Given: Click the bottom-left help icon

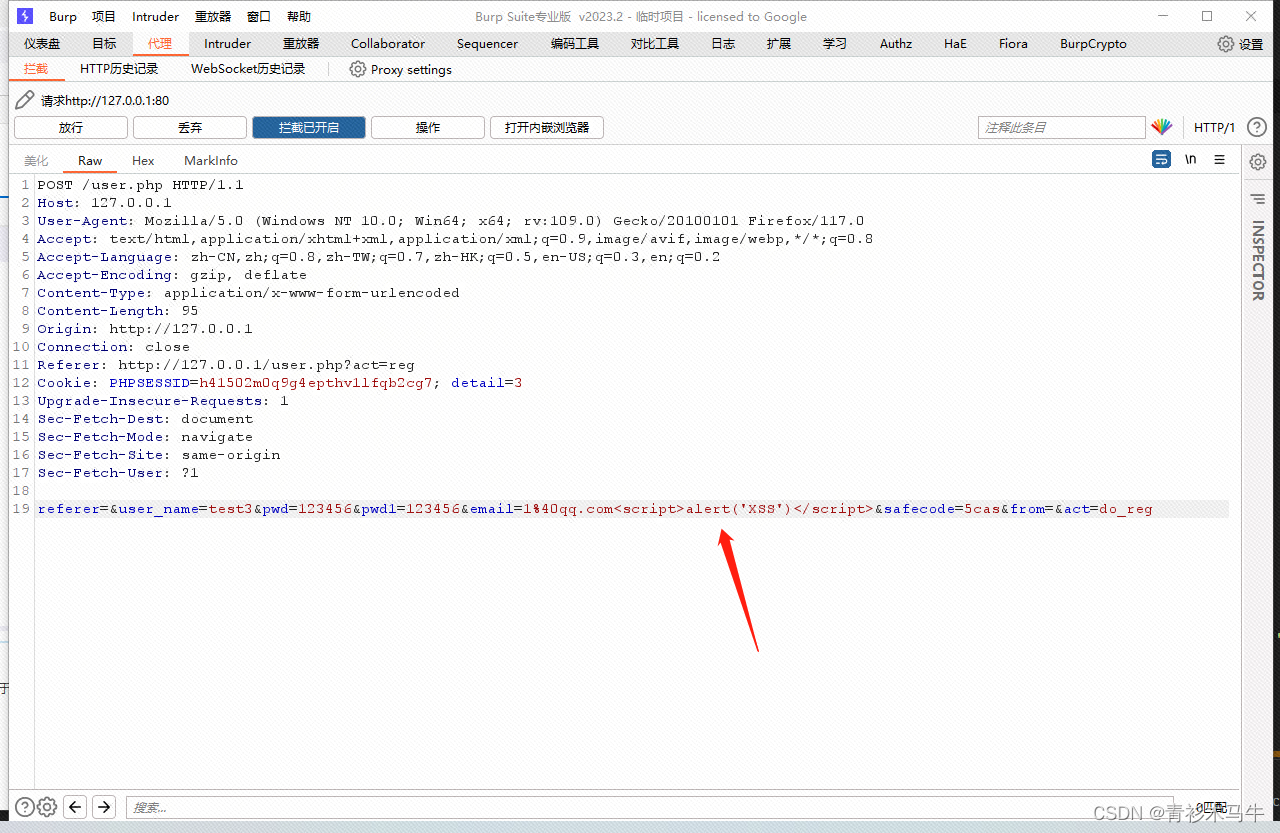Looking at the screenshot, I should (24, 806).
